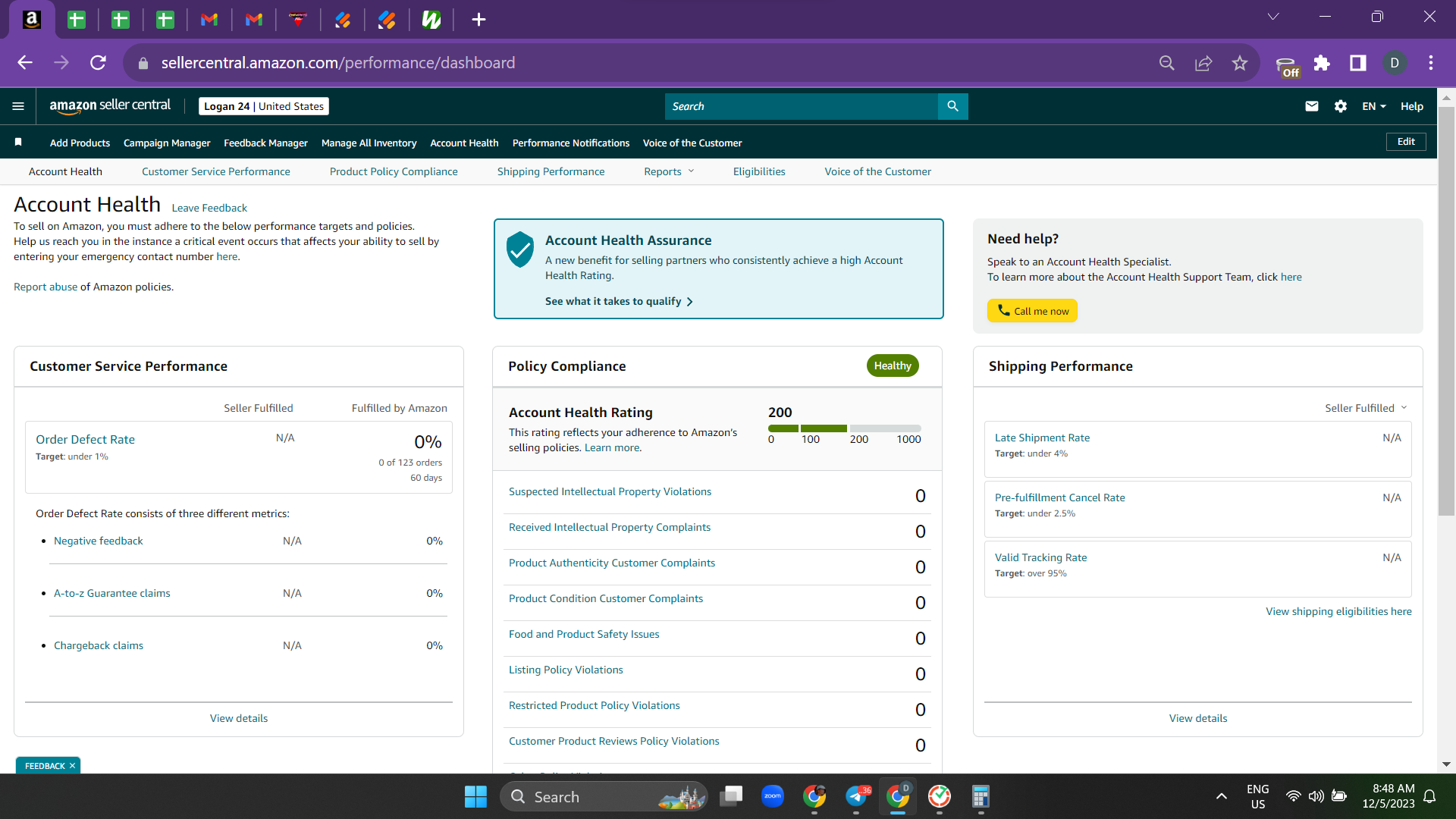Show hidden system tray icons chevron

click(x=1221, y=796)
